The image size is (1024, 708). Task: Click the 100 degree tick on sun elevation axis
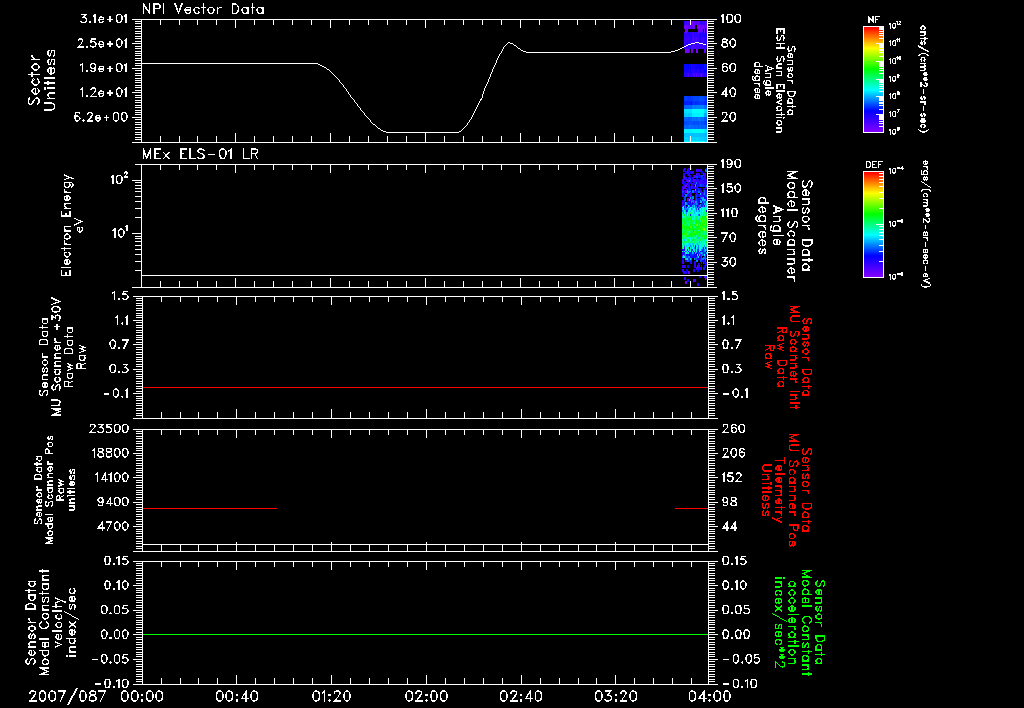tap(731, 19)
